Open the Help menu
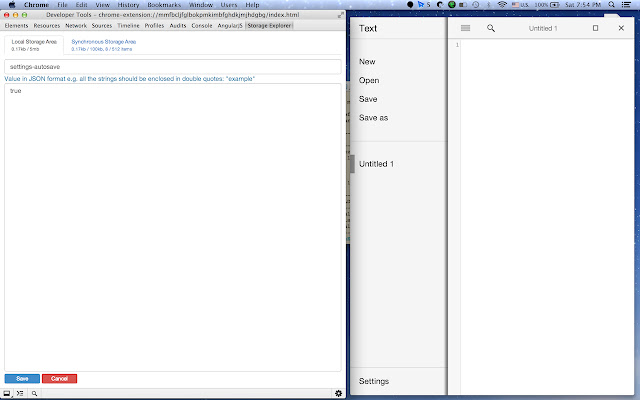Screen dimensions: 640x400 252,4
